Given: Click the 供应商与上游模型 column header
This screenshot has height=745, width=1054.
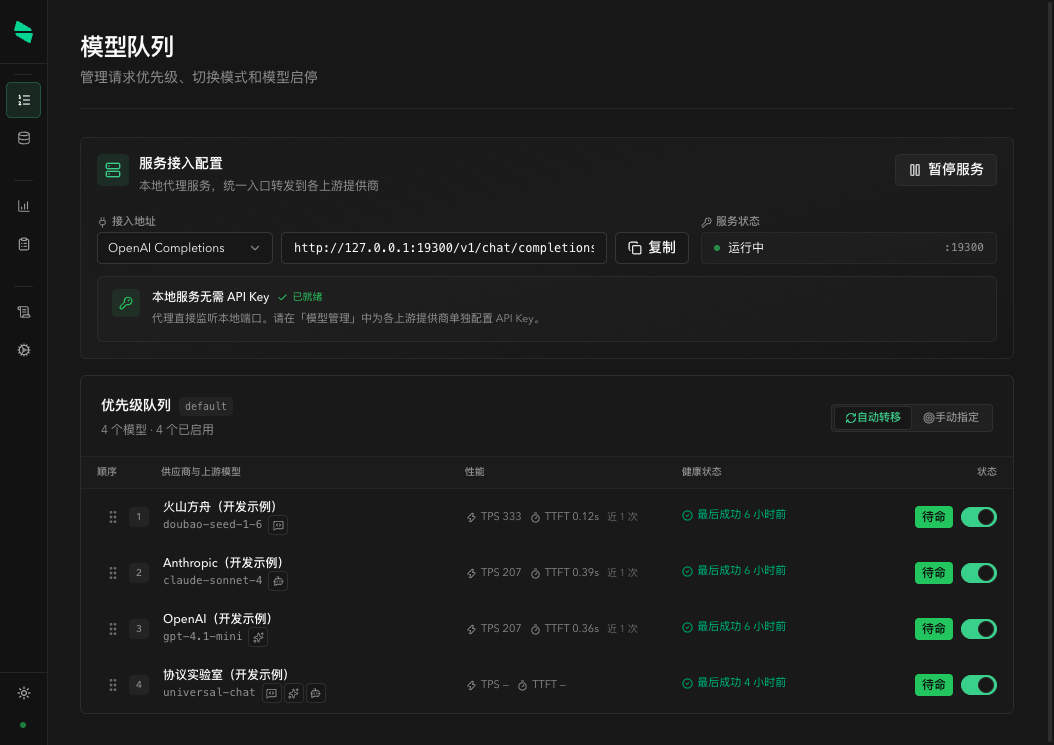Looking at the screenshot, I should 201,471.
